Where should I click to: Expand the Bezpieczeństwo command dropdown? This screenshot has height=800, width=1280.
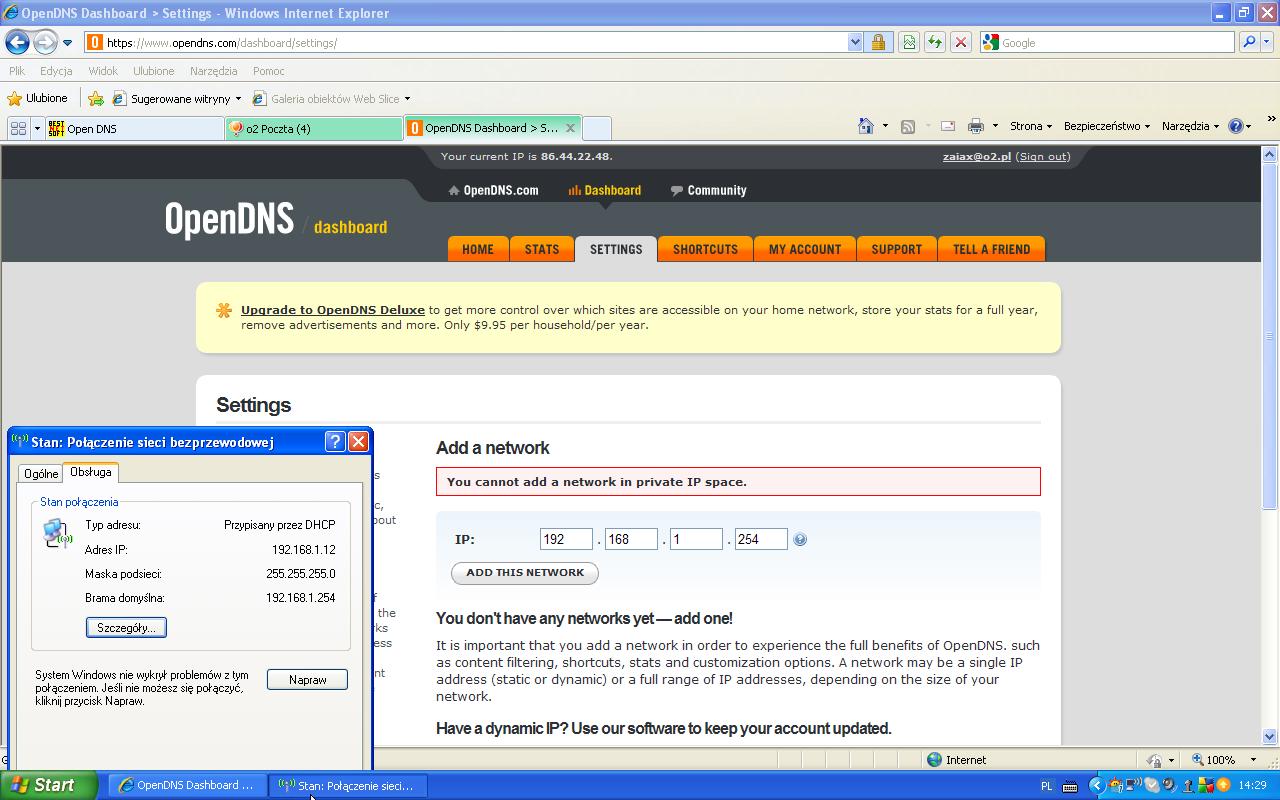click(x=1106, y=126)
